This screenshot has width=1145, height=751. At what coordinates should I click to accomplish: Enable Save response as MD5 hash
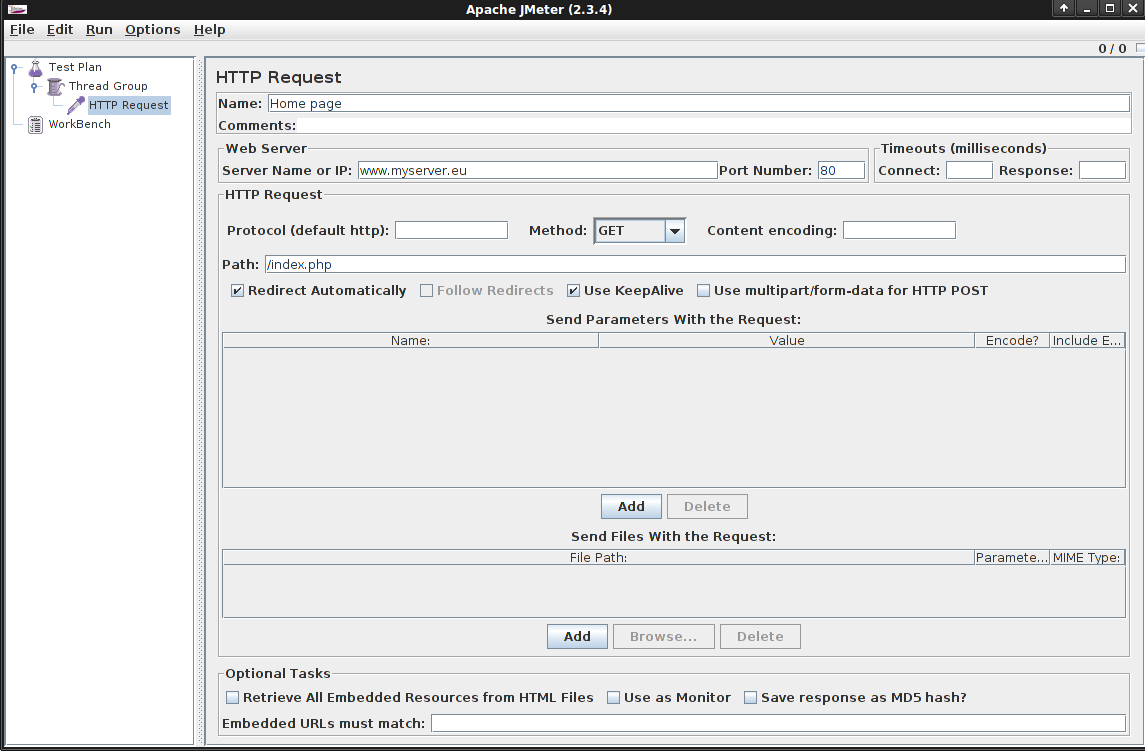tap(750, 698)
